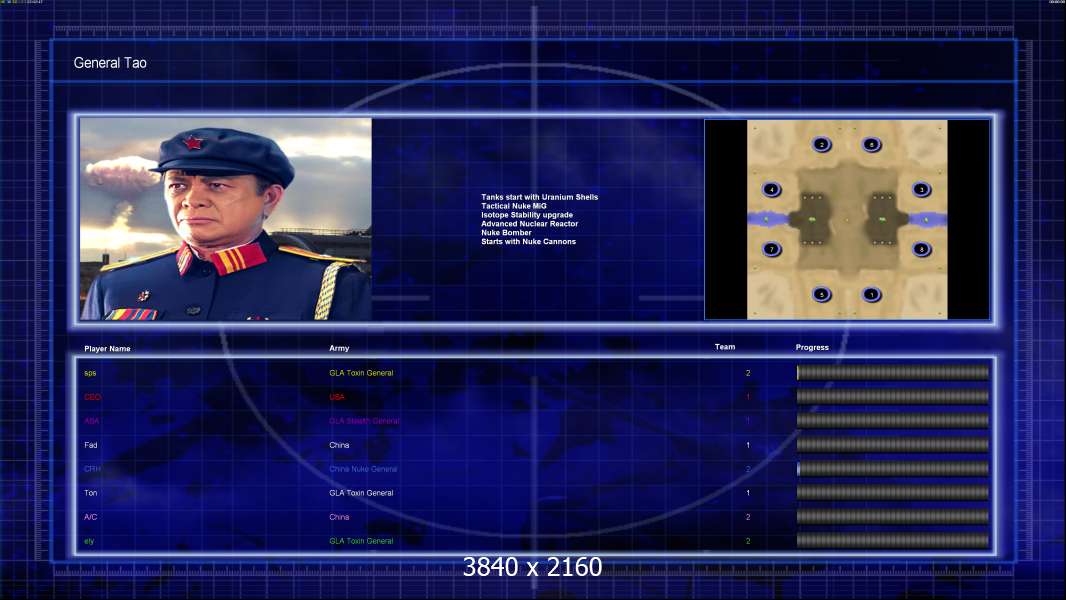Click the progress bar for player ely

pyautogui.click(x=893, y=540)
